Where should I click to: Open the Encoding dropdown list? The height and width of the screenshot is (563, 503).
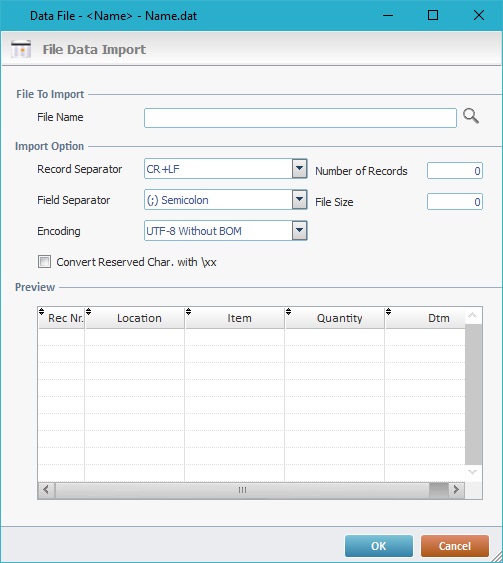point(299,231)
